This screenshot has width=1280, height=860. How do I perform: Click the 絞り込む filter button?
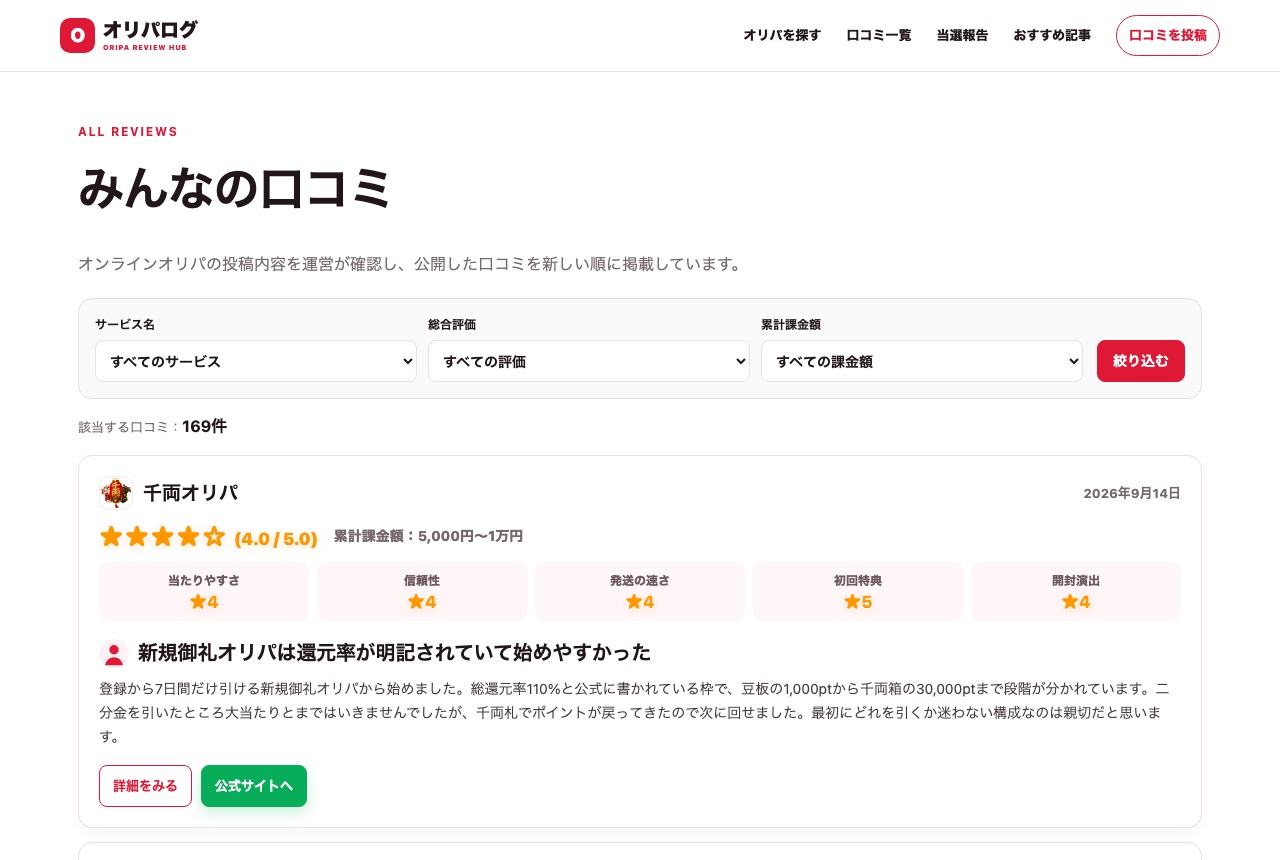coord(1141,361)
